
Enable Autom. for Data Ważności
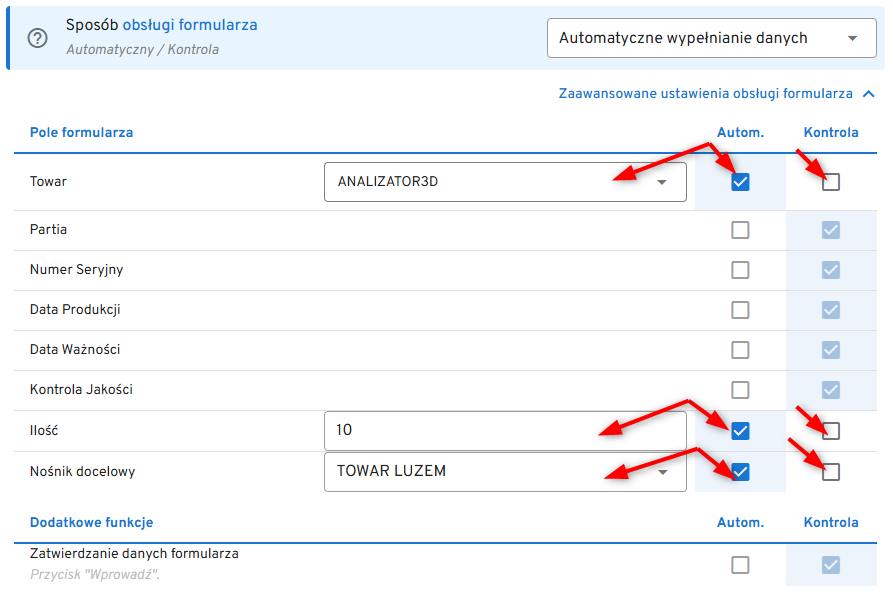pyautogui.click(x=740, y=350)
